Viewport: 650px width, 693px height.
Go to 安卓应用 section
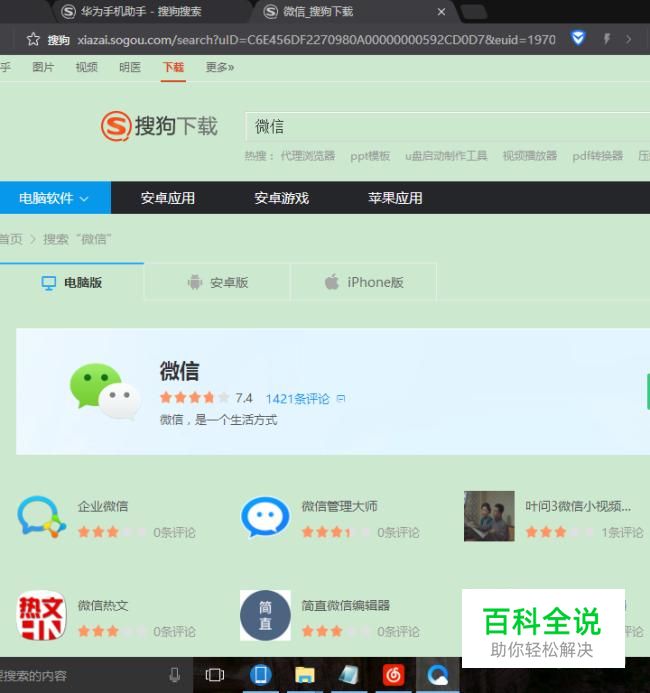pos(168,198)
